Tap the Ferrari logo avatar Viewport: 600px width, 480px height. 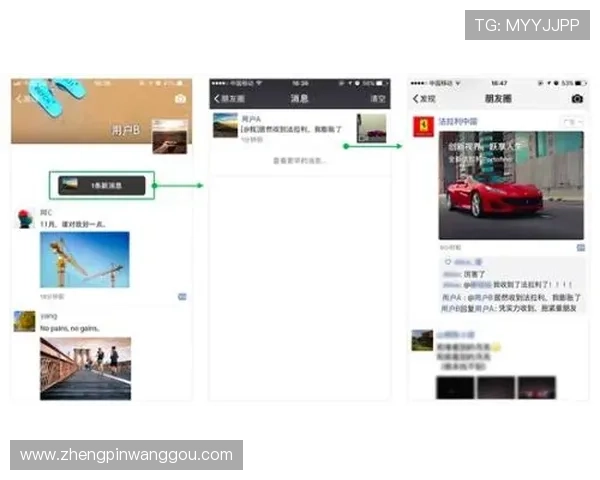(423, 126)
